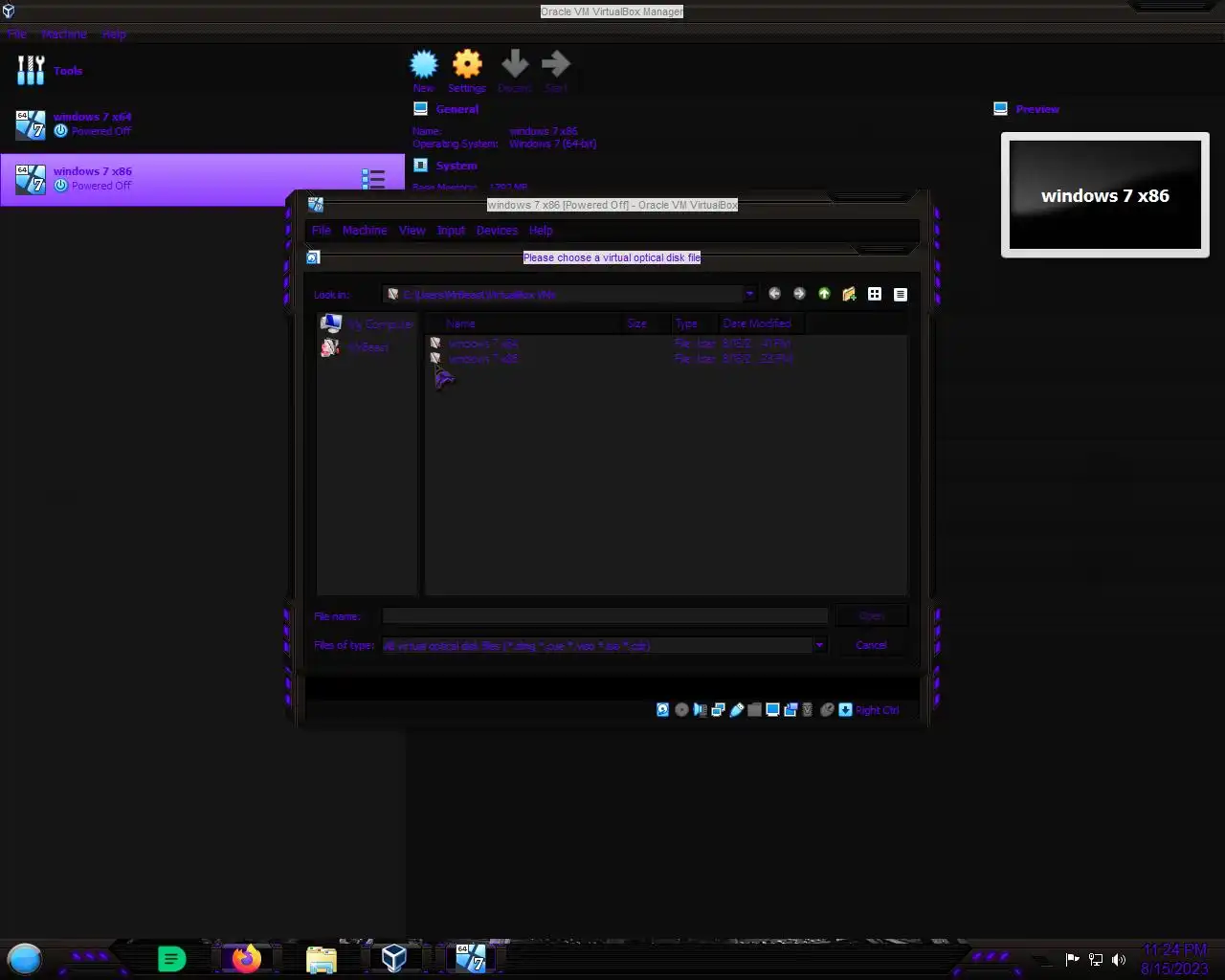Click the network status bar indicator
The image size is (1225, 980).
718,710
